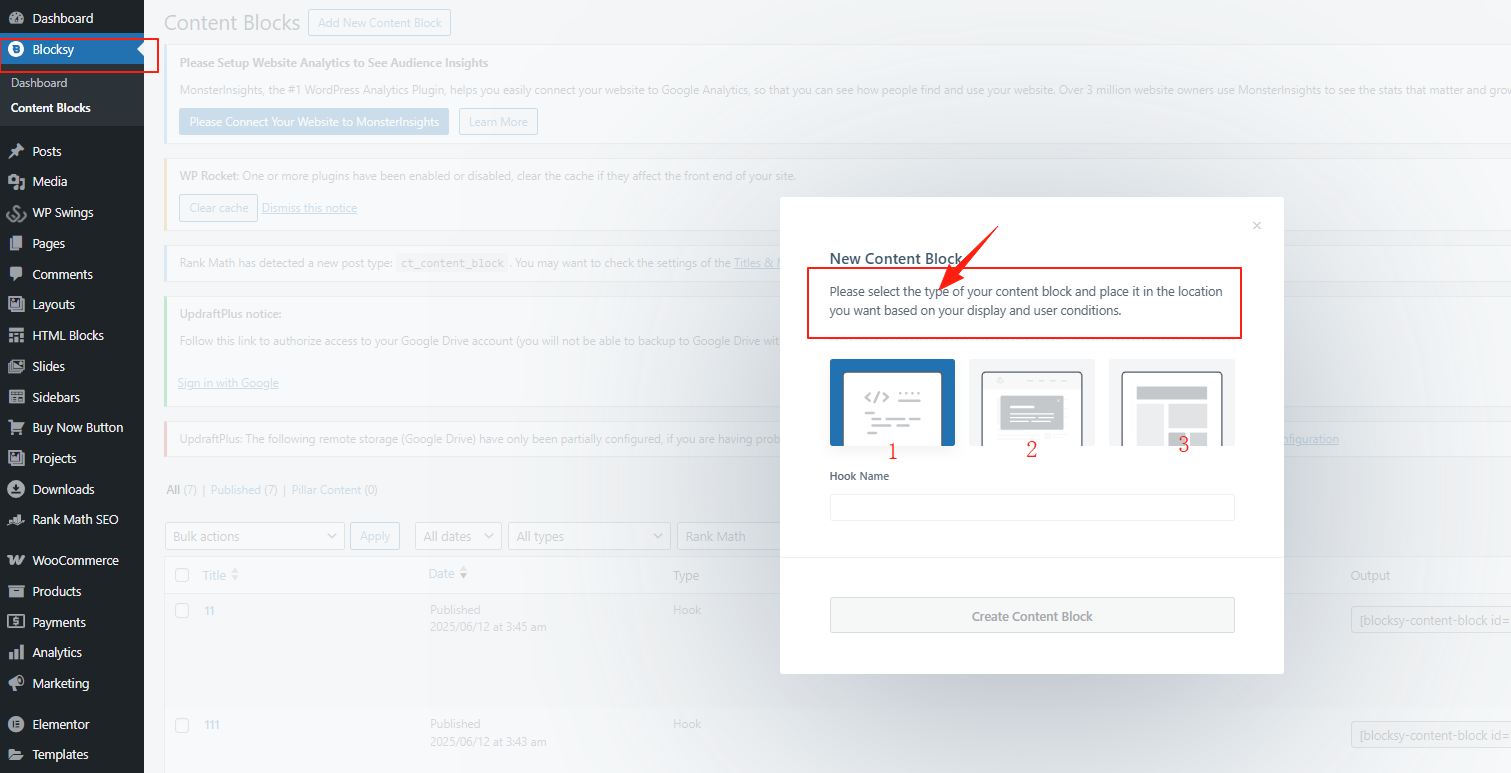Select the layout template block type thumbnail
The height and width of the screenshot is (773, 1511).
1172,402
